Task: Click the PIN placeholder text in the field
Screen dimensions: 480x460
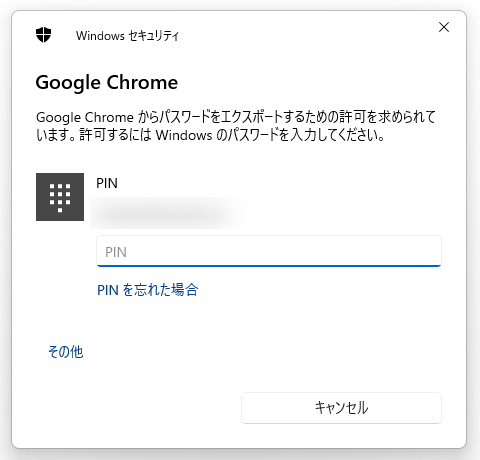Action: click(116, 252)
